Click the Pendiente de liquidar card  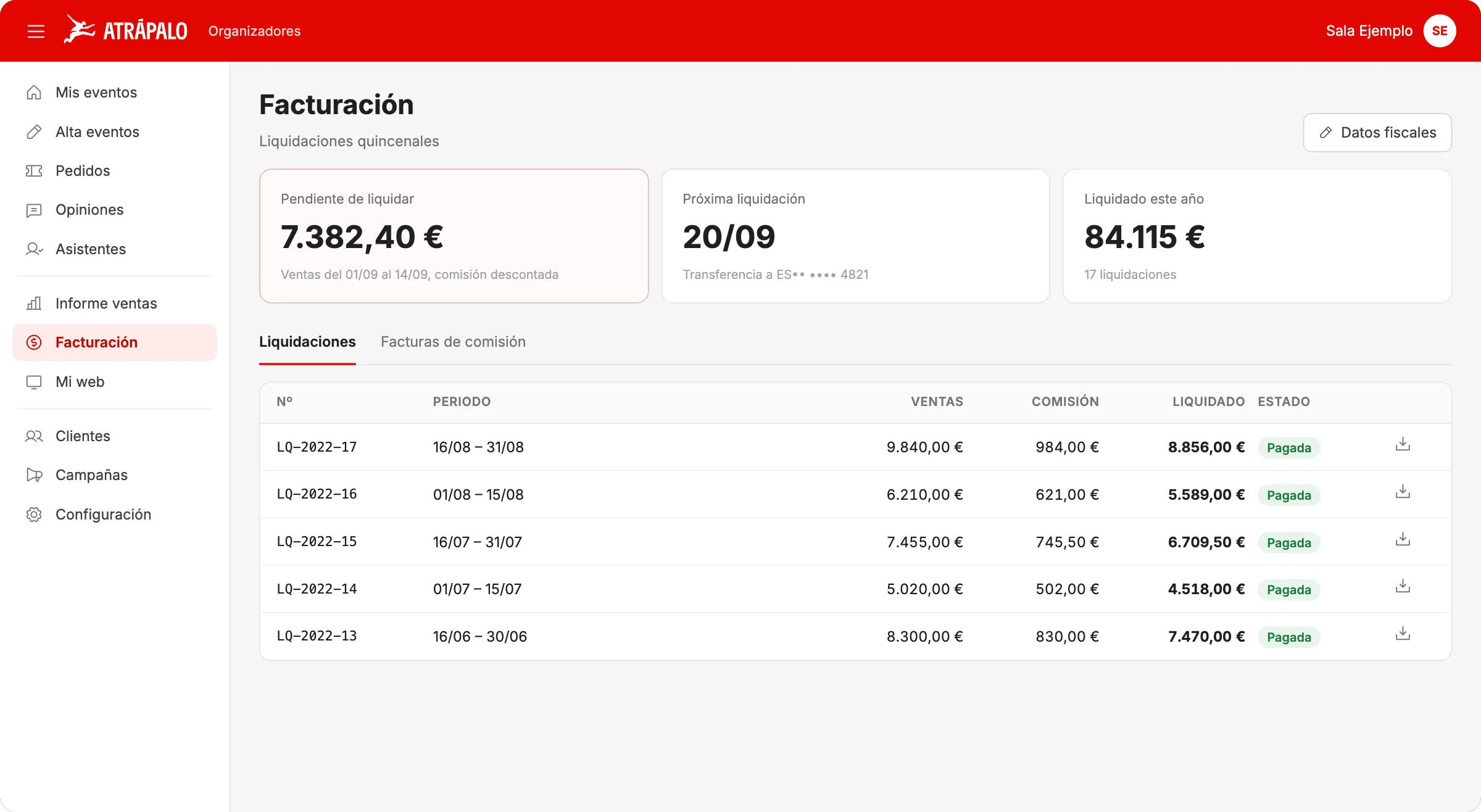(x=454, y=236)
